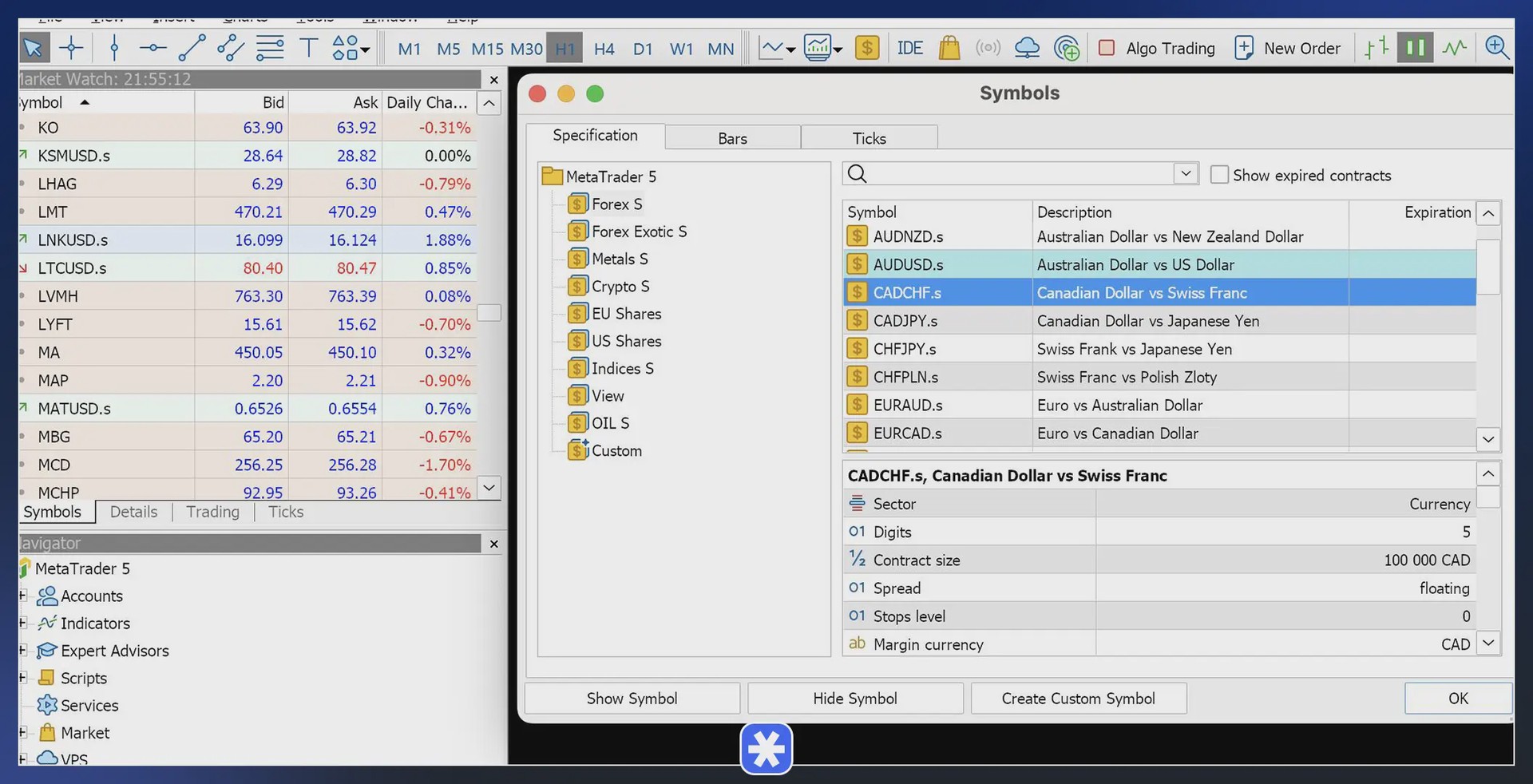This screenshot has width=1533, height=784.
Task: Expand the Scripts node in Navigator
Action: tap(23, 678)
